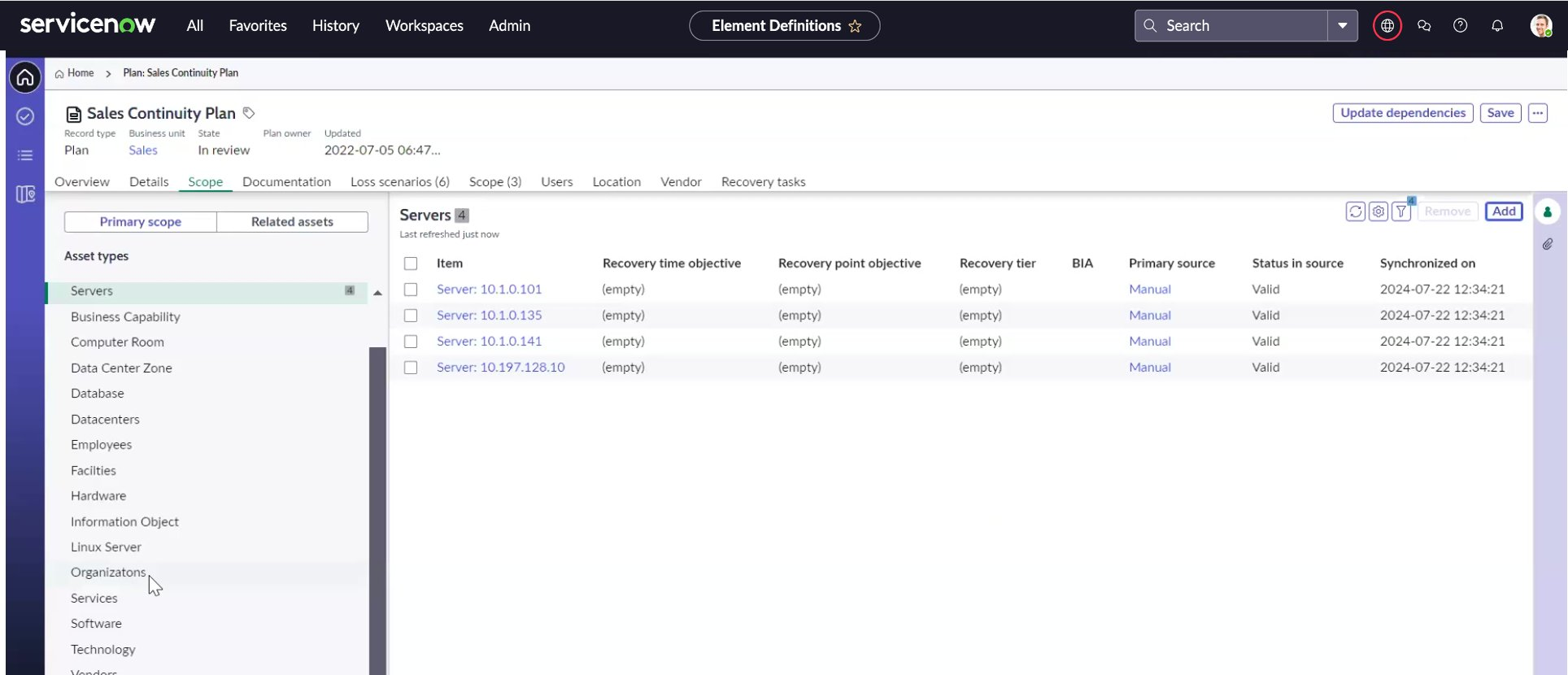Open the Workspaces menu

point(425,26)
